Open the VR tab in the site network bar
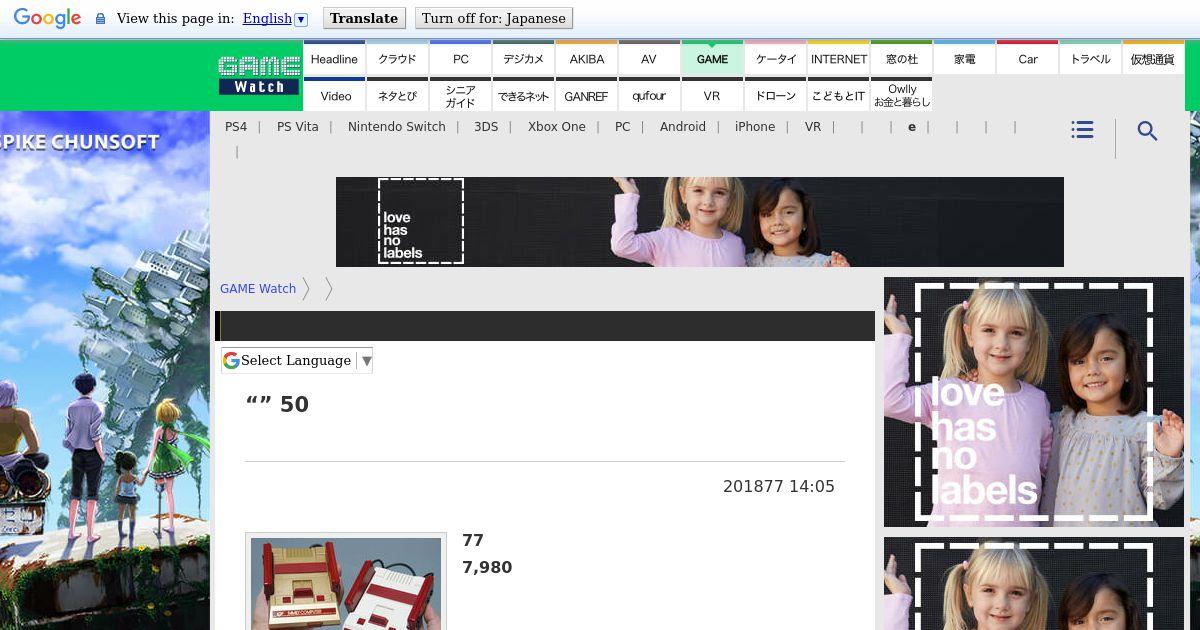The width and height of the screenshot is (1200, 630). click(712, 95)
